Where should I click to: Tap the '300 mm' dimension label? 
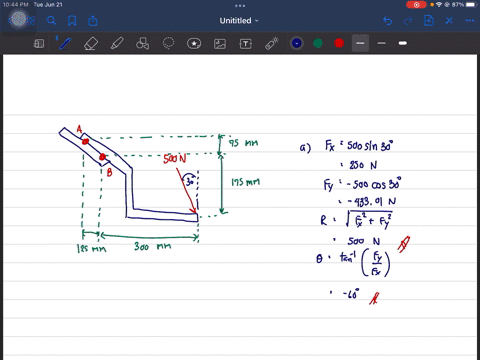[153, 247]
